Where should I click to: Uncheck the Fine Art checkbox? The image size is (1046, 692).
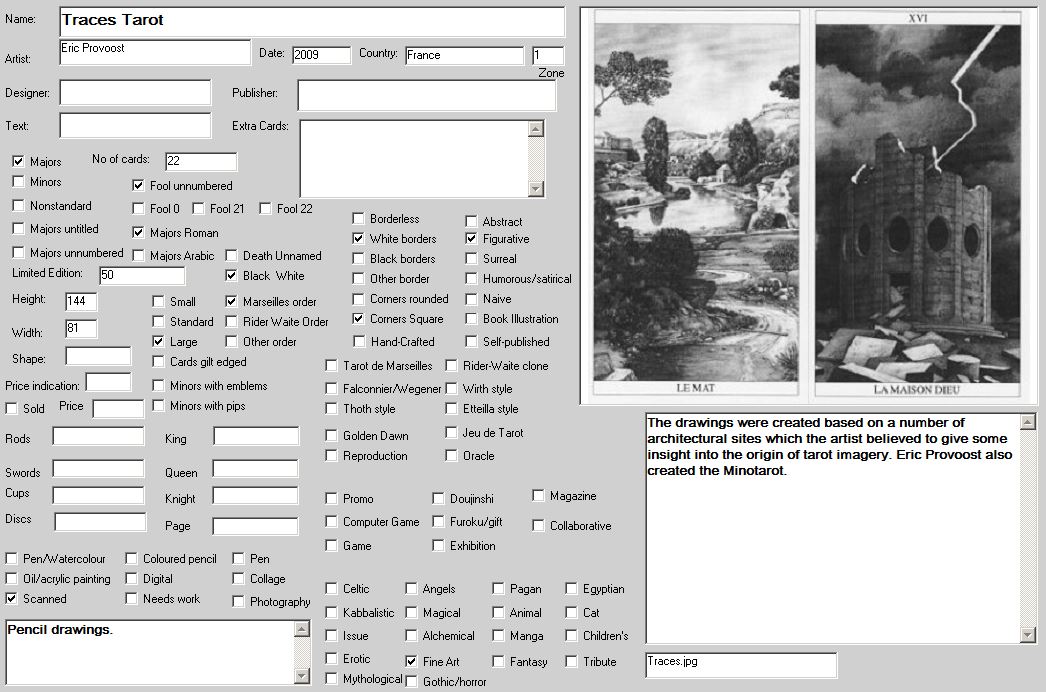click(x=412, y=661)
